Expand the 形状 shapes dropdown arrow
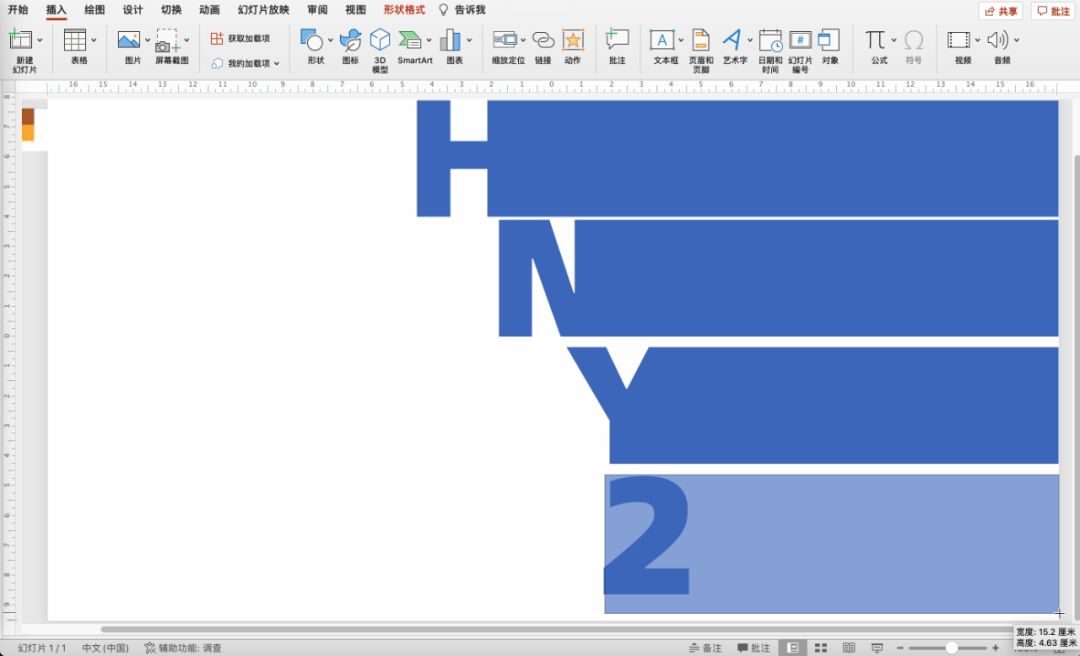 (x=330, y=40)
